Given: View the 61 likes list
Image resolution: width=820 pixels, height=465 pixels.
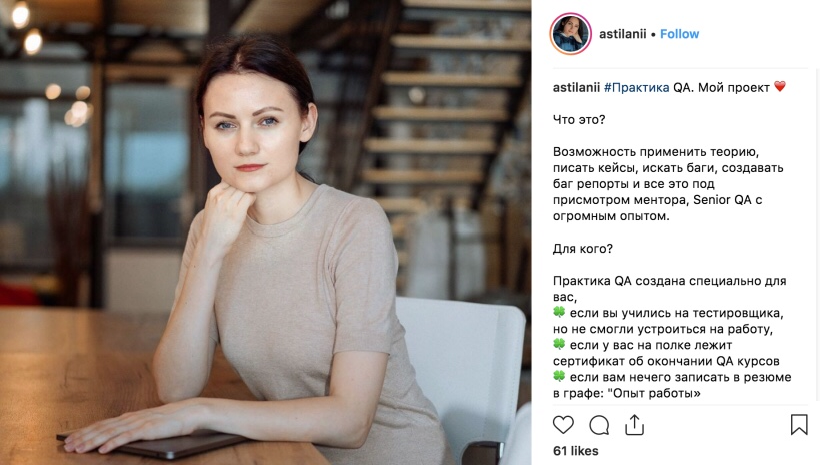Looking at the screenshot, I should 576,450.
